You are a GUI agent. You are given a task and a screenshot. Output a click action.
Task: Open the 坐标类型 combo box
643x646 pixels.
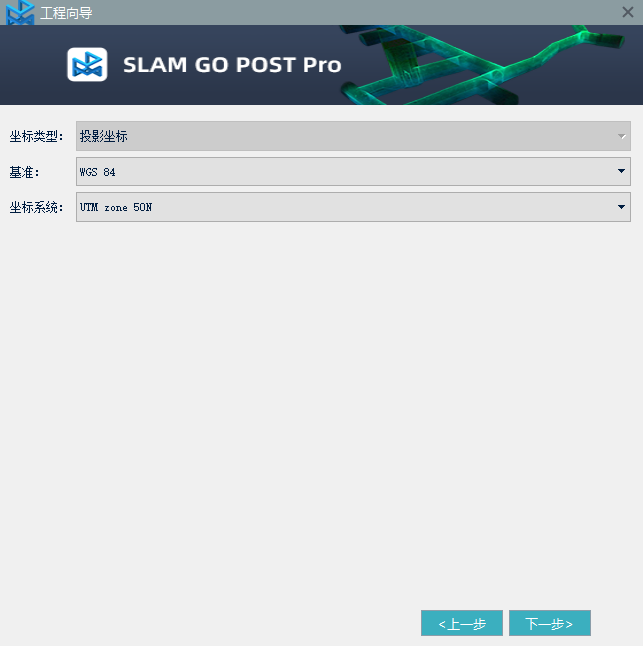353,136
